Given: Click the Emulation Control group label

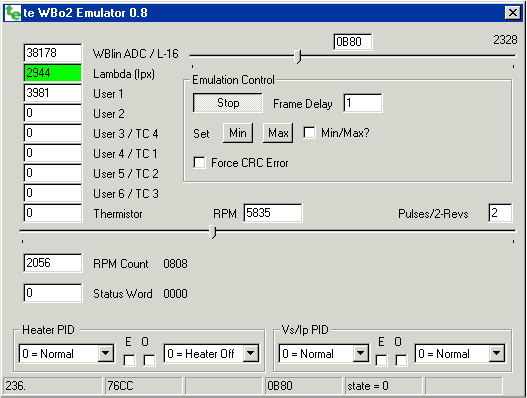Looking at the screenshot, I should click(x=233, y=80).
